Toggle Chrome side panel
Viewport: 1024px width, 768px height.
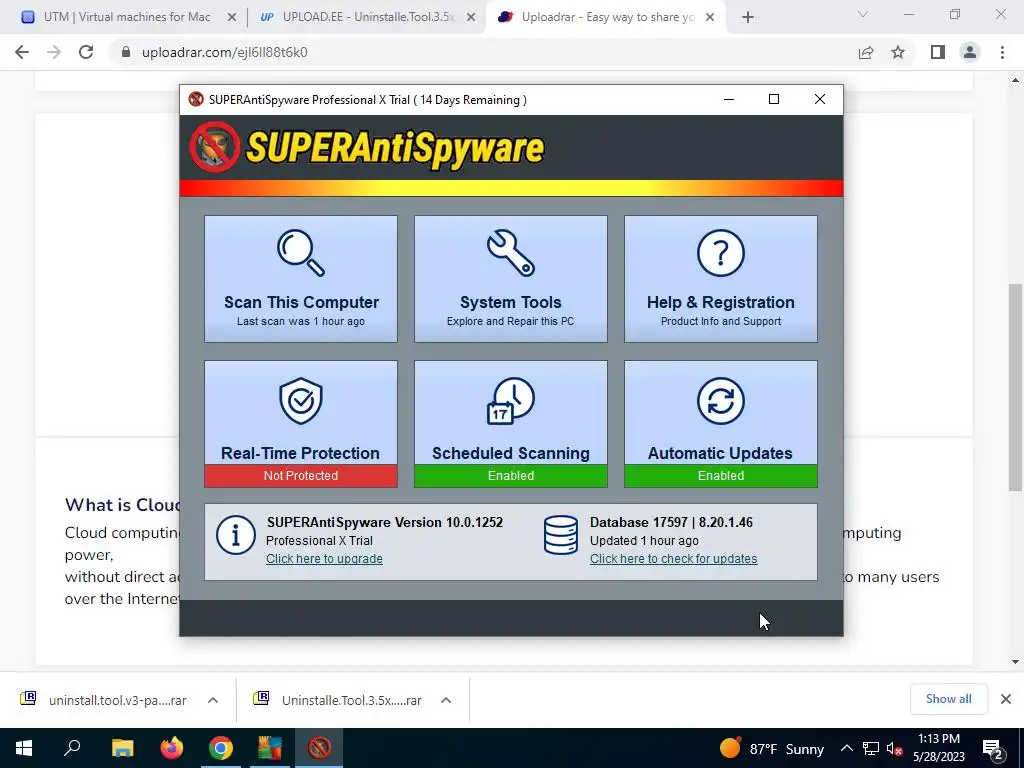(x=938, y=52)
